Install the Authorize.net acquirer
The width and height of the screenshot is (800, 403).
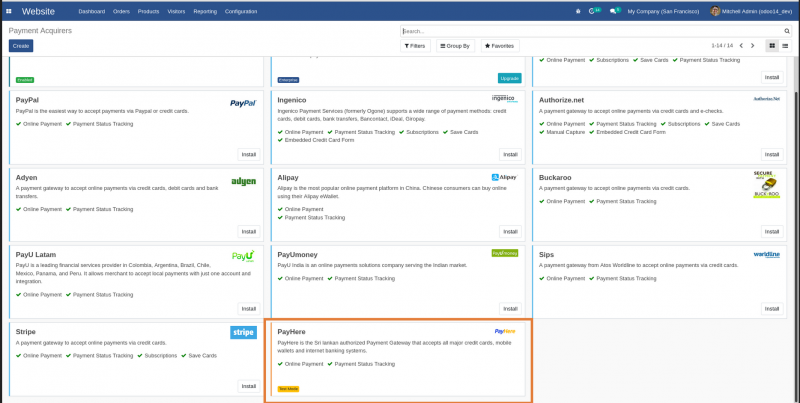click(772, 155)
